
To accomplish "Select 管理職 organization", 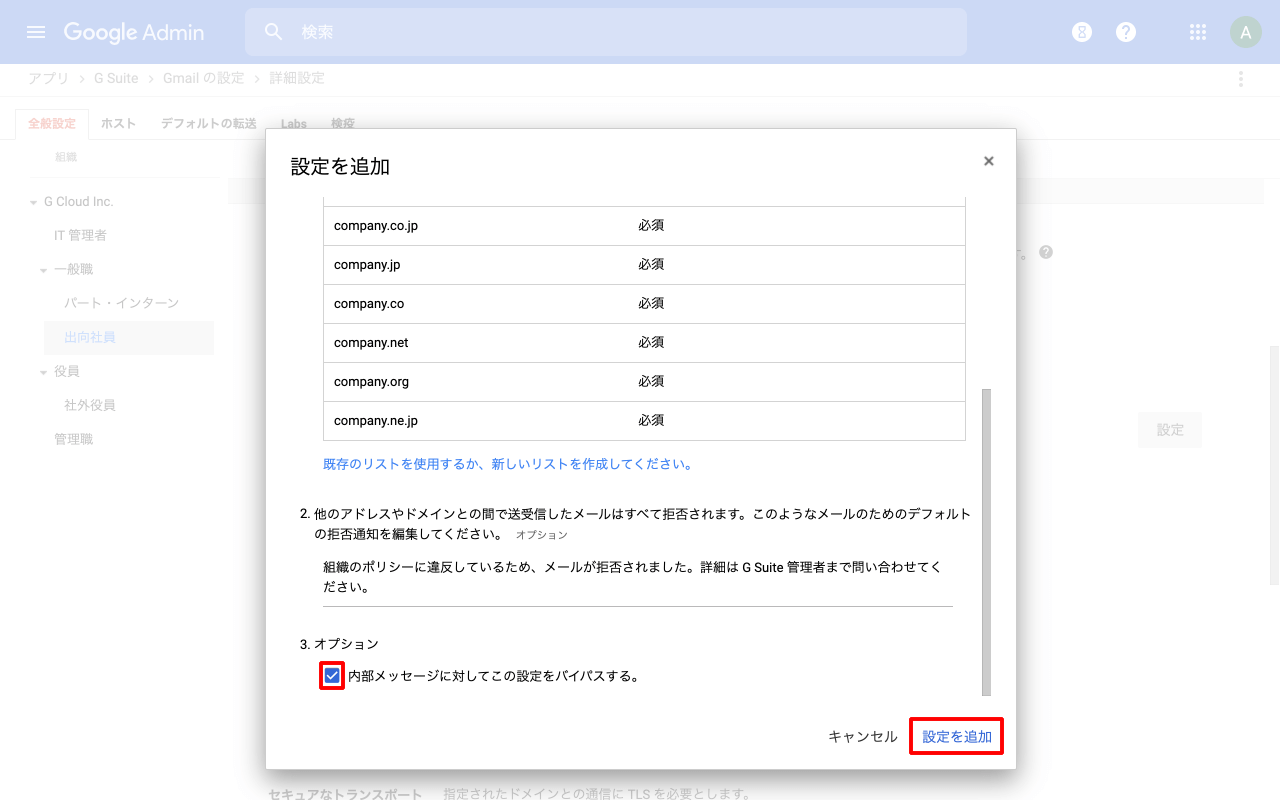I will coord(74,440).
